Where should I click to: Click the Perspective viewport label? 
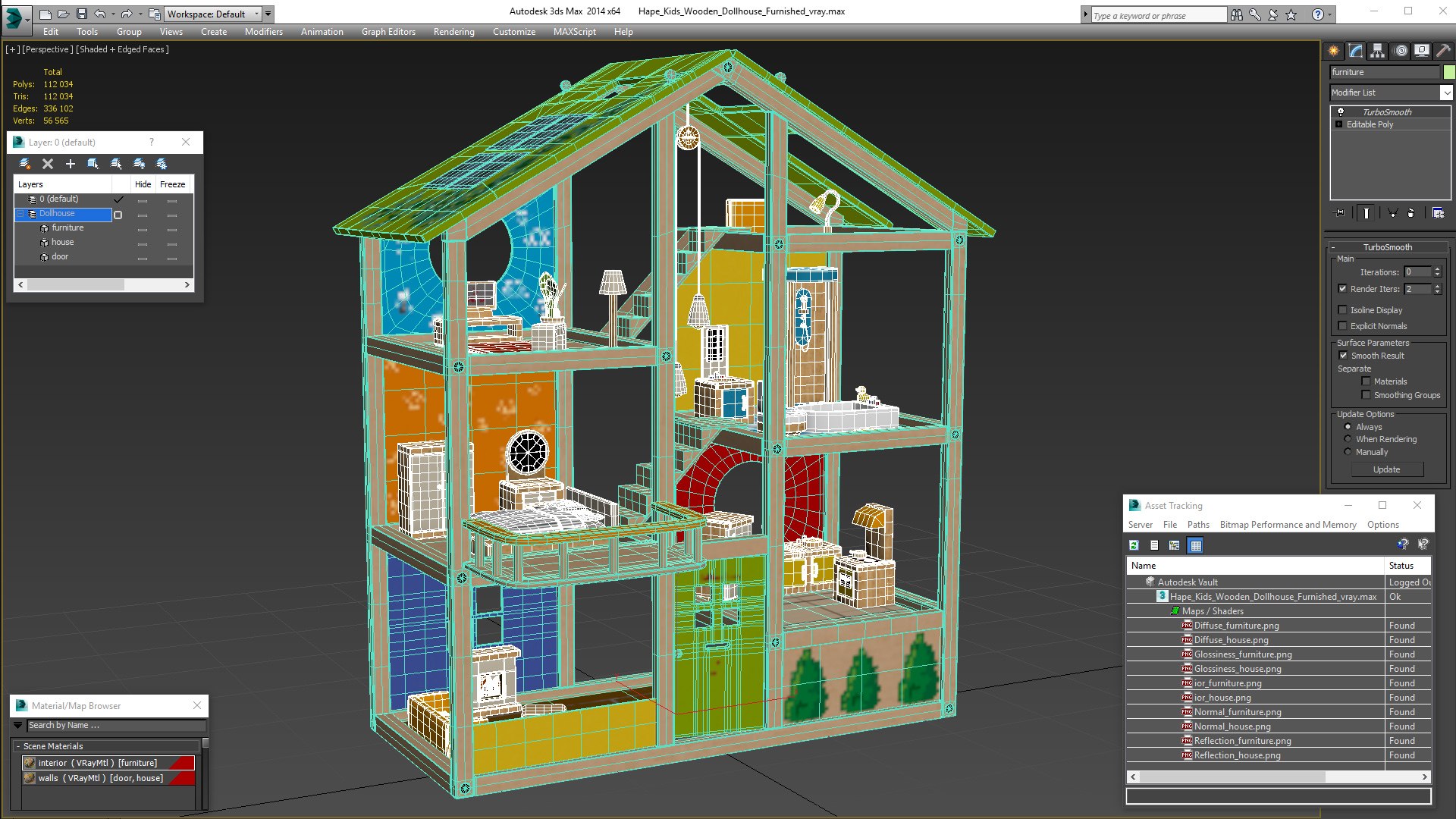tap(48, 49)
